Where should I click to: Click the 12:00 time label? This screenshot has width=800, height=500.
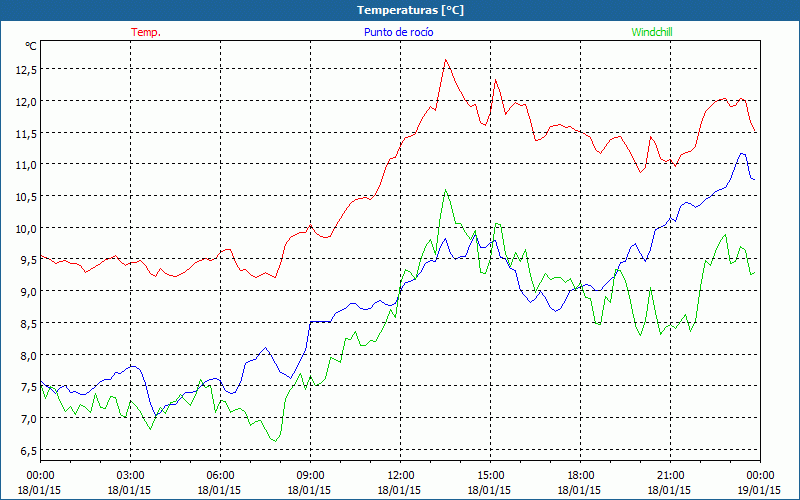pos(401,476)
